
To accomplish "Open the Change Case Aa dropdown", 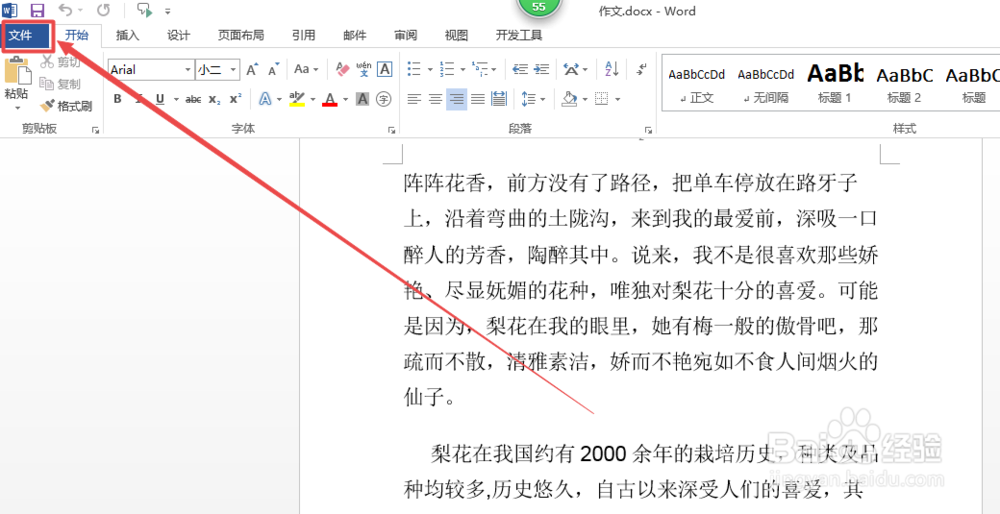I will pyautogui.click(x=306, y=70).
